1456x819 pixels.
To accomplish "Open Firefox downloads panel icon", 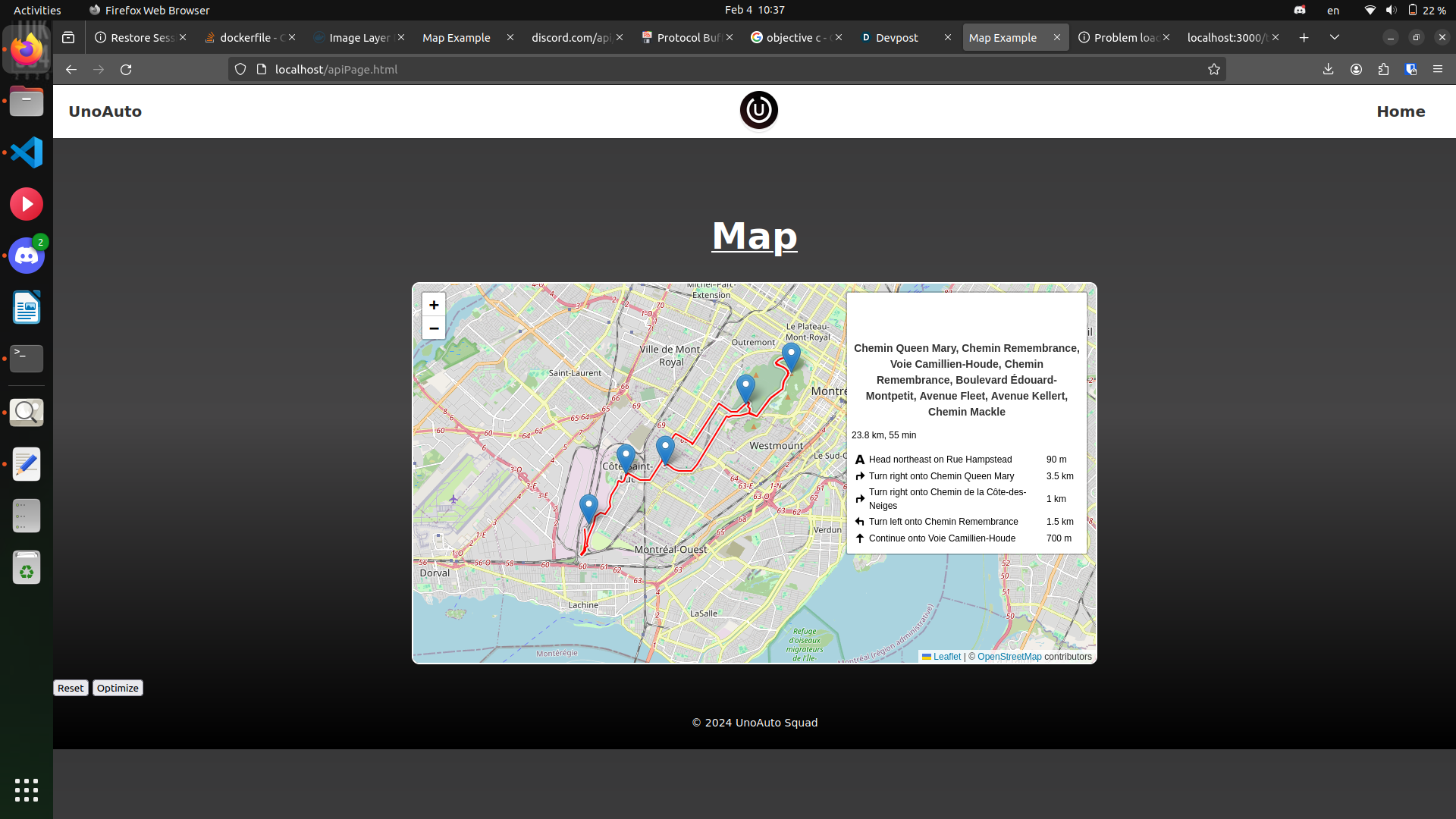I will (x=1328, y=70).
